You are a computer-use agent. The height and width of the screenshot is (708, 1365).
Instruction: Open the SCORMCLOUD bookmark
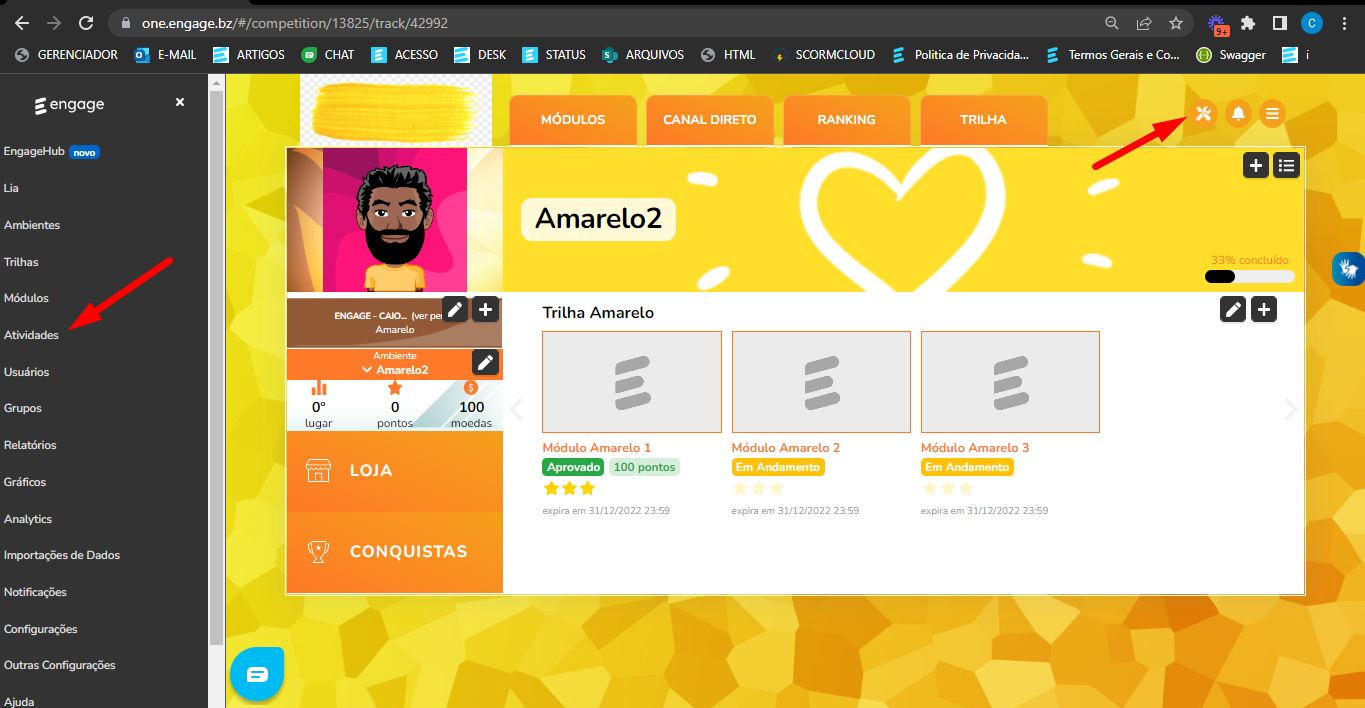(823, 55)
